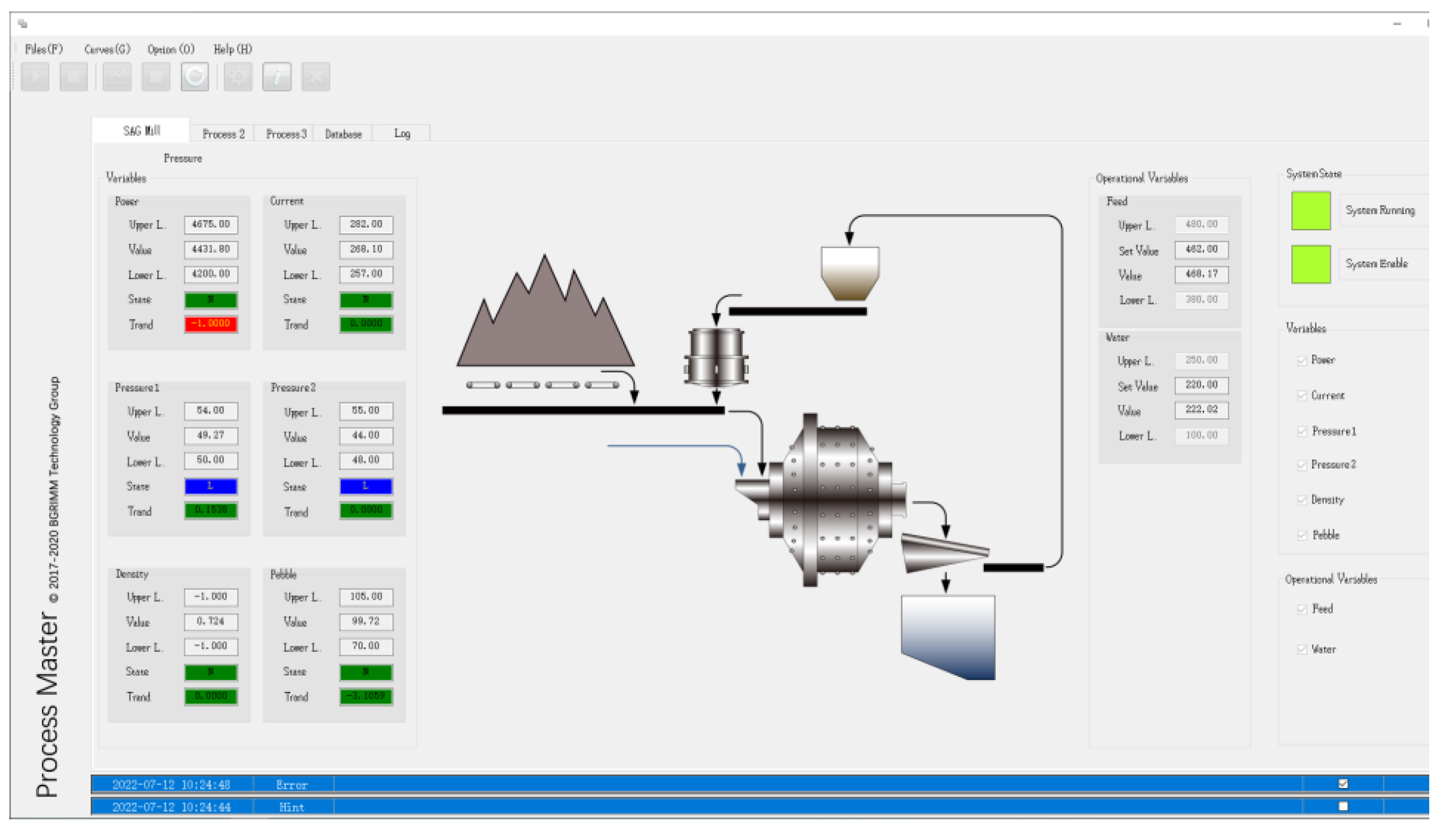
Task: Click the circular Refresh toolbar icon
Action: click(195, 77)
